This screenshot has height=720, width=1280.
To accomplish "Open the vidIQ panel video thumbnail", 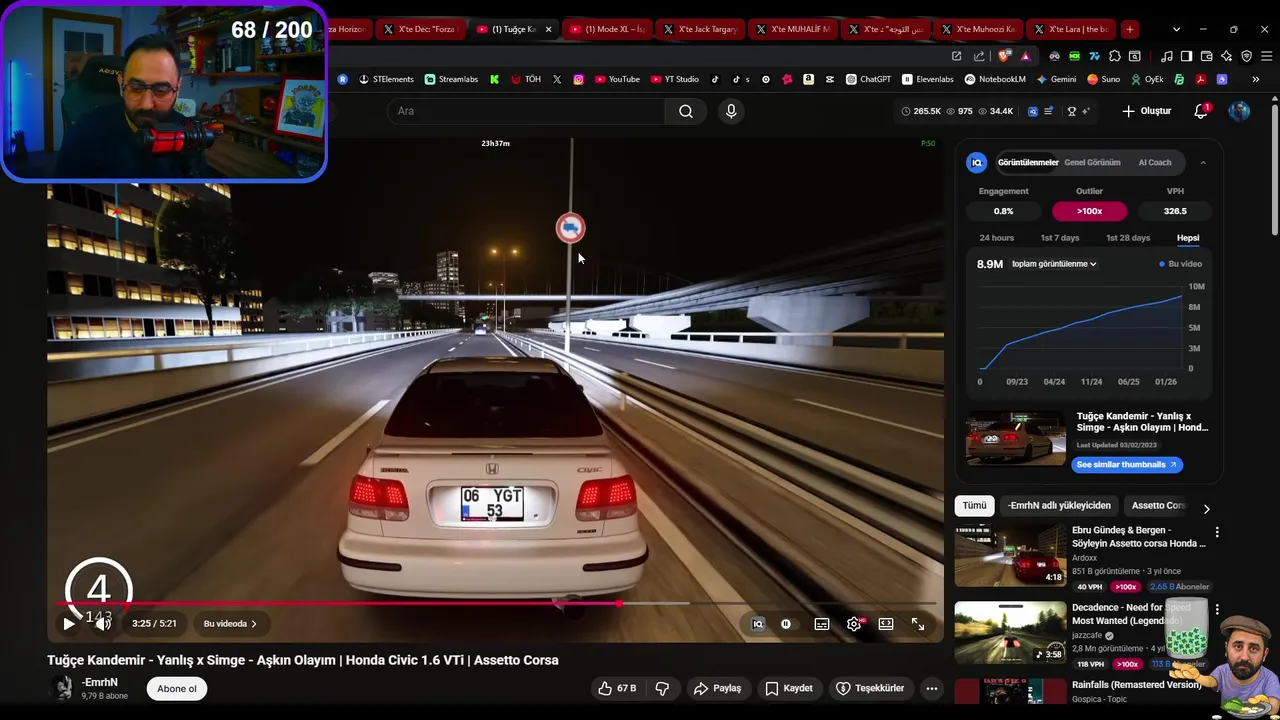I will tap(1015, 437).
